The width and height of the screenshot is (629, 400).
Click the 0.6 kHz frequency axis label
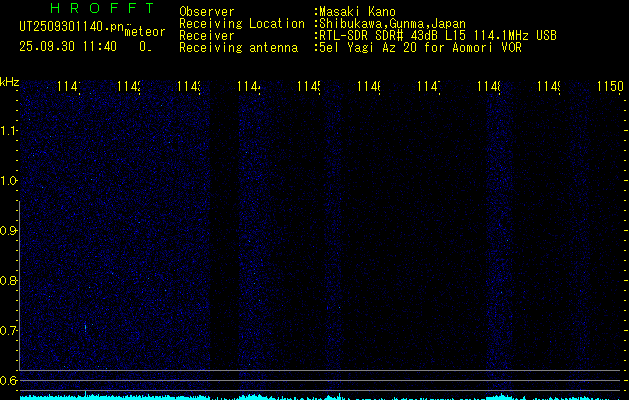[x=8, y=380]
